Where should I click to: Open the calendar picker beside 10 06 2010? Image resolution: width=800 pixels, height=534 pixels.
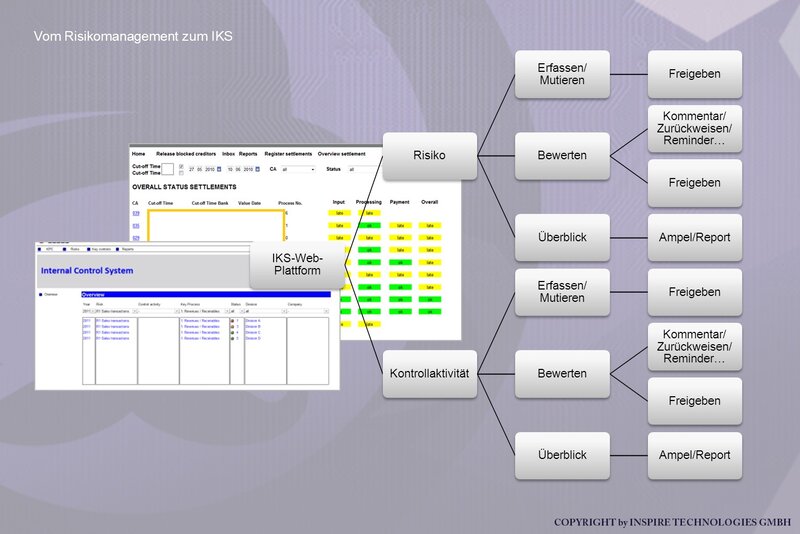tap(258, 169)
